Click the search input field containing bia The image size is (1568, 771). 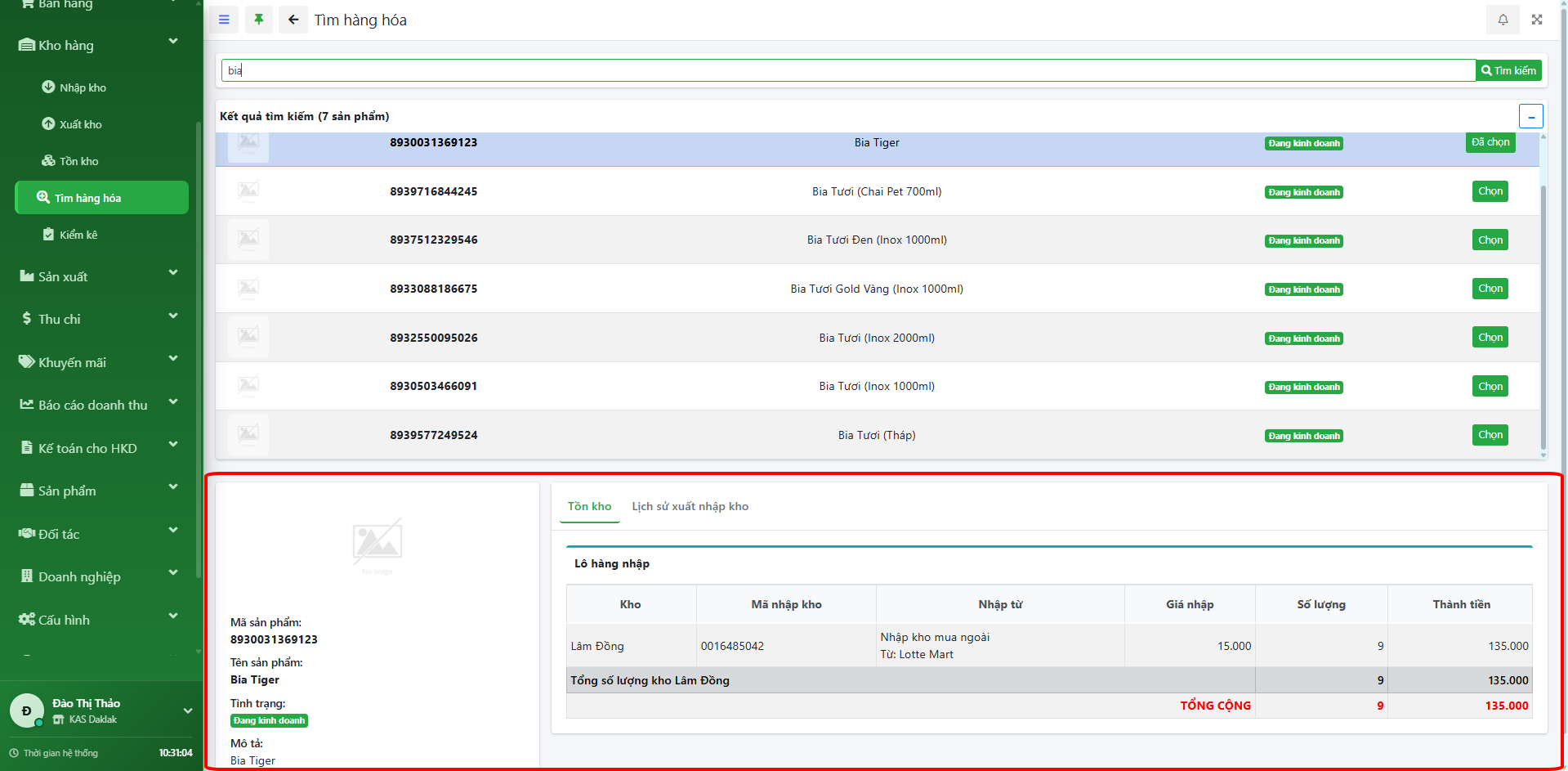847,70
